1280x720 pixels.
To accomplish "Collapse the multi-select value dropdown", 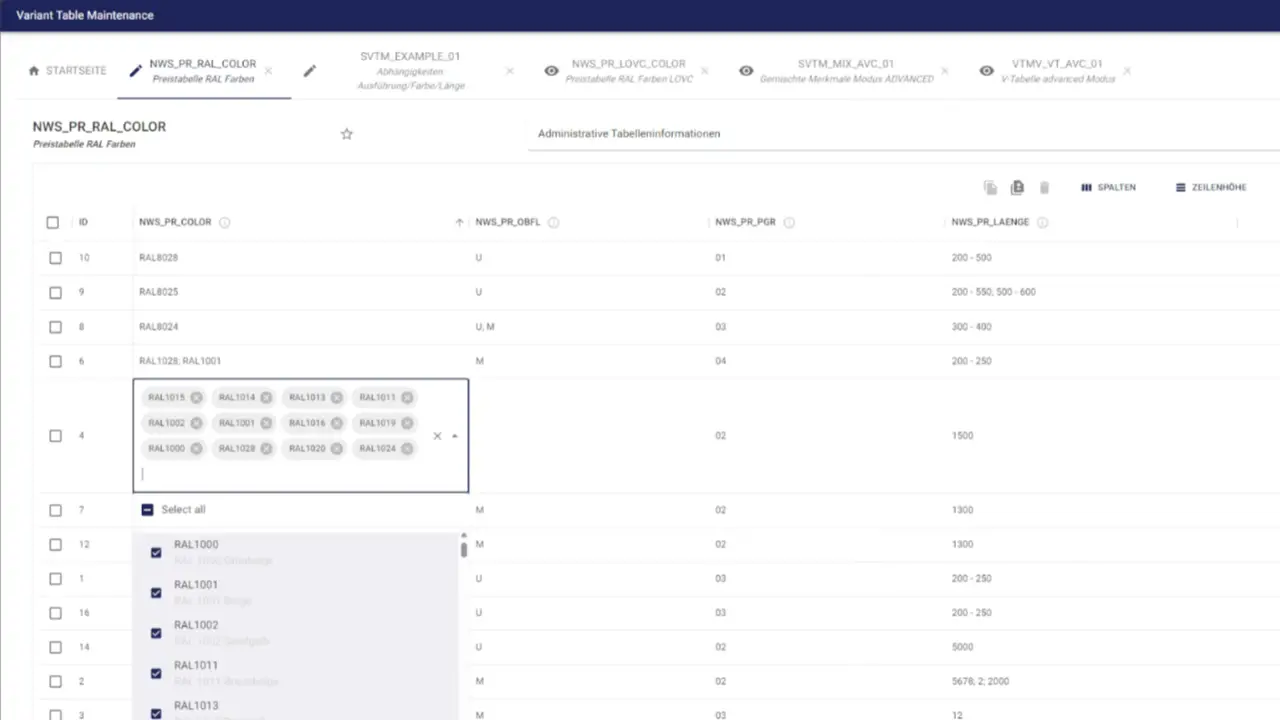I will 454,435.
